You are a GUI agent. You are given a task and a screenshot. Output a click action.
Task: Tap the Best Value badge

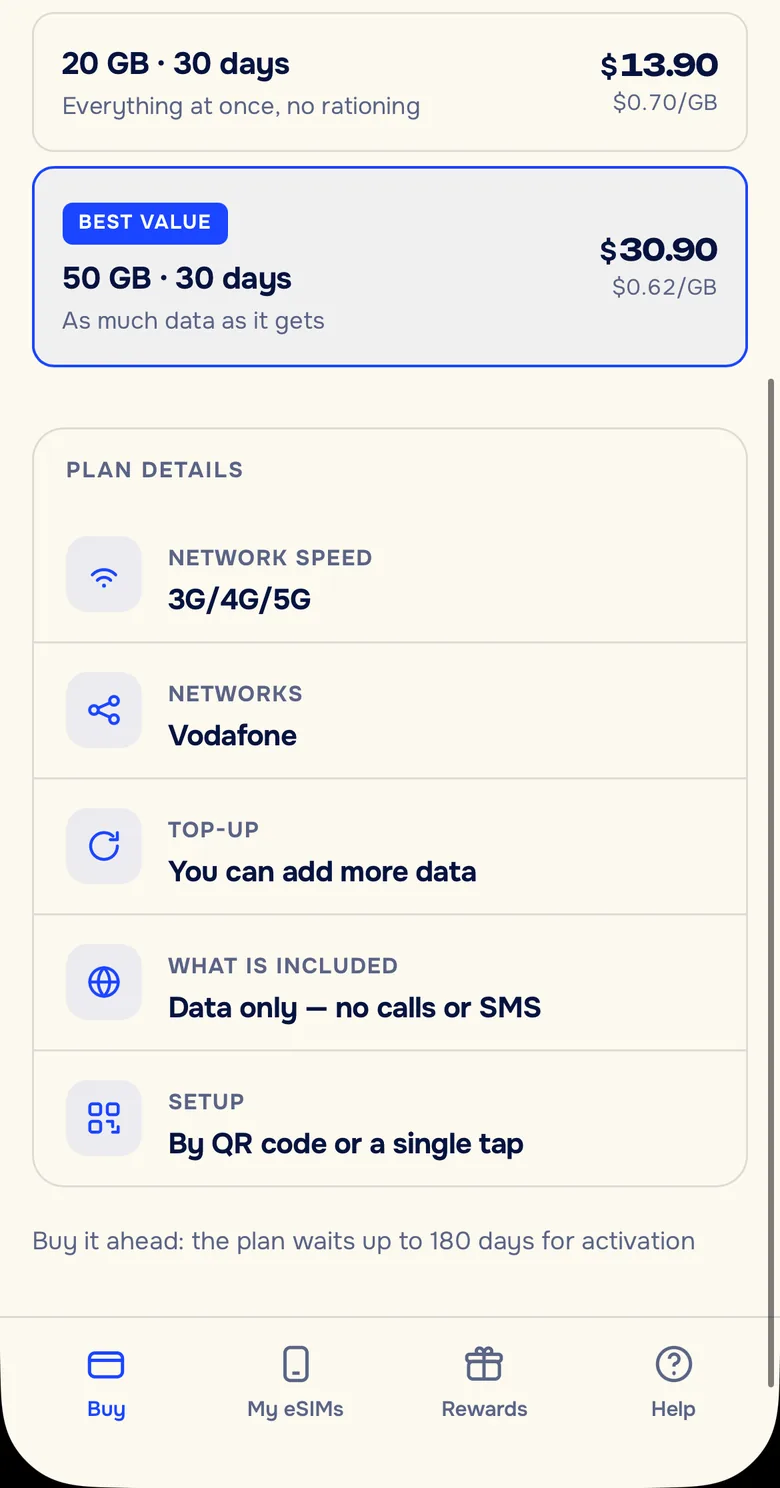tap(145, 223)
